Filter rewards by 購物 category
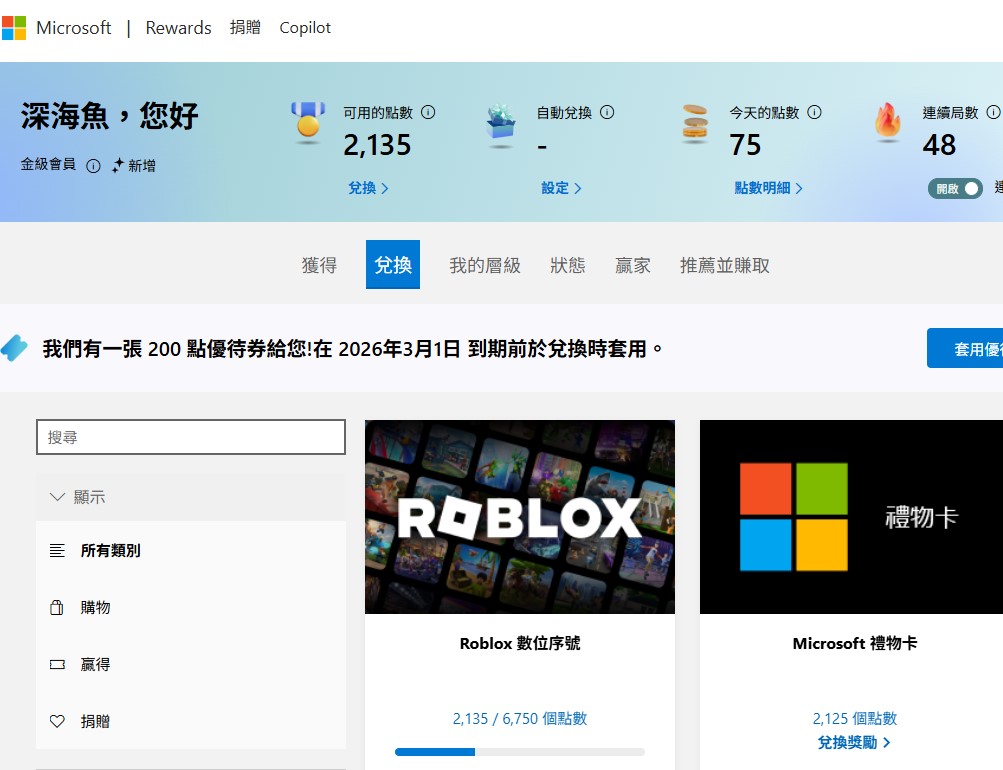 (x=95, y=608)
